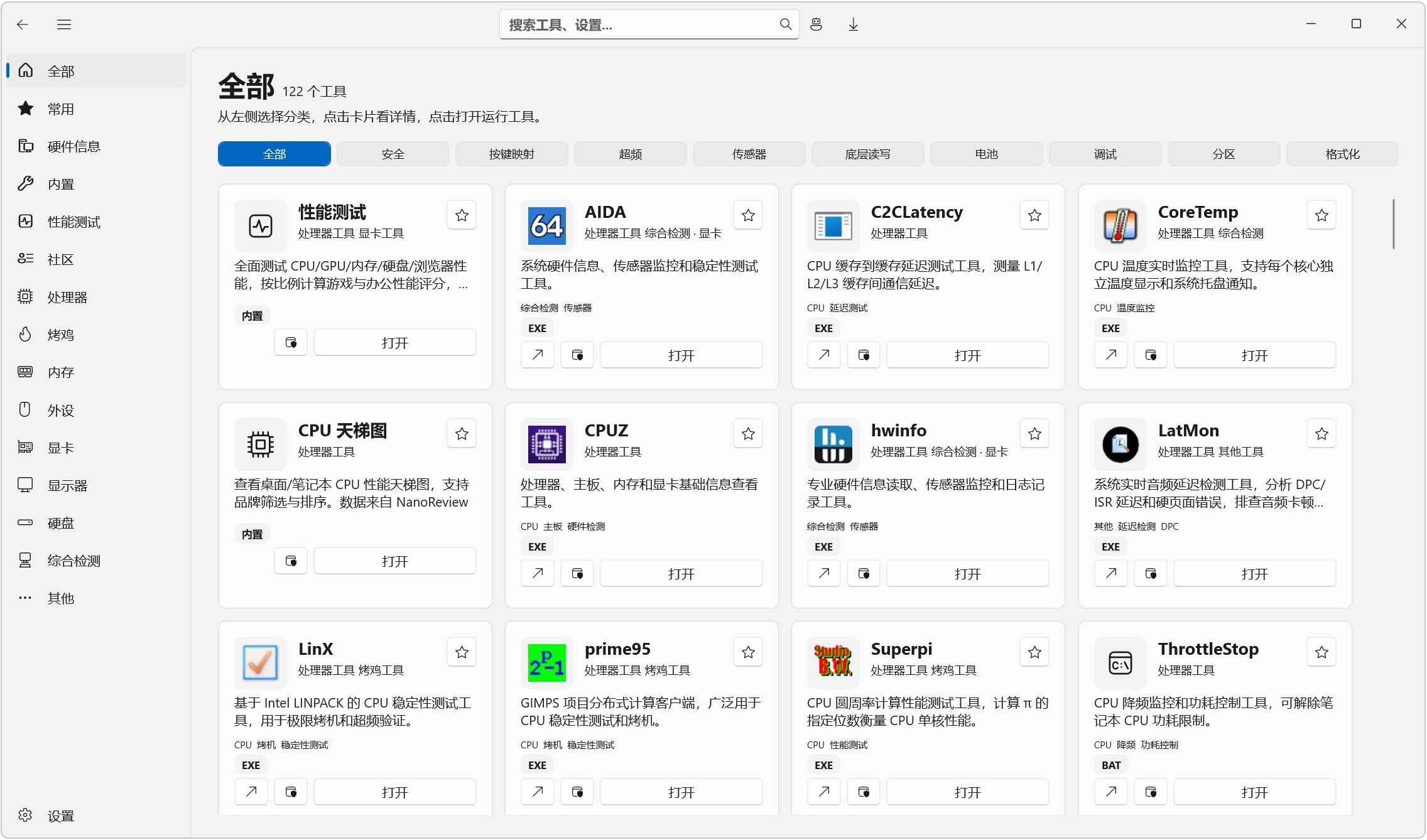1427x840 pixels.
Task: Star the C2CLatency tool card
Action: click(1034, 215)
